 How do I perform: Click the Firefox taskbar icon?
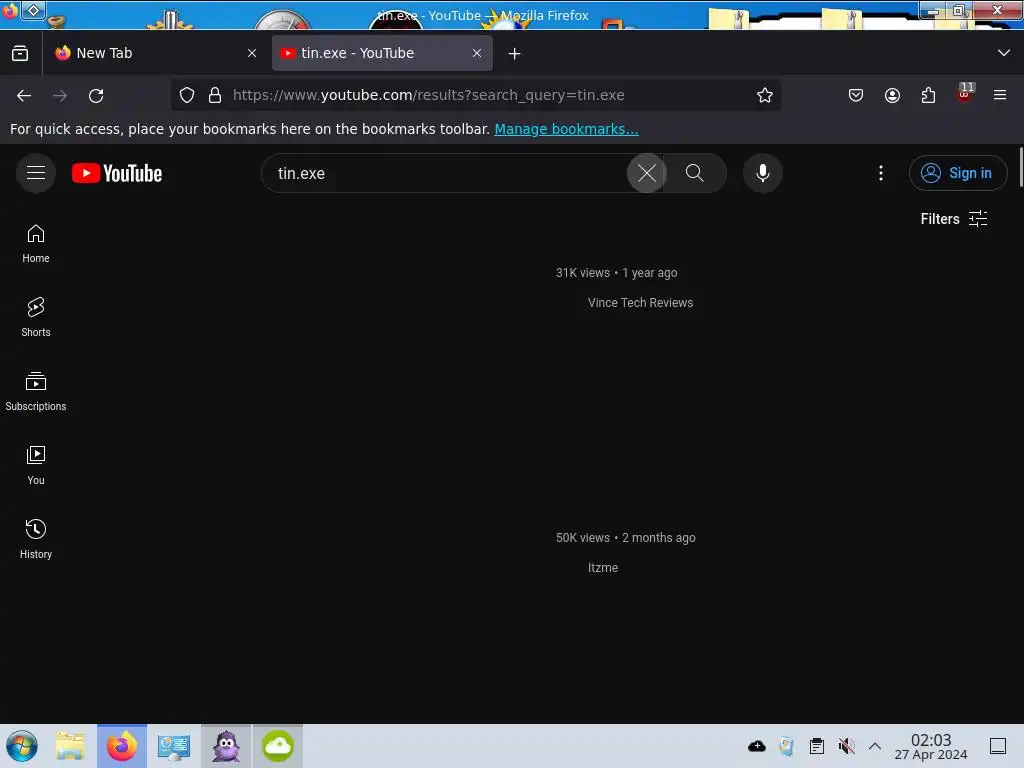(x=122, y=746)
